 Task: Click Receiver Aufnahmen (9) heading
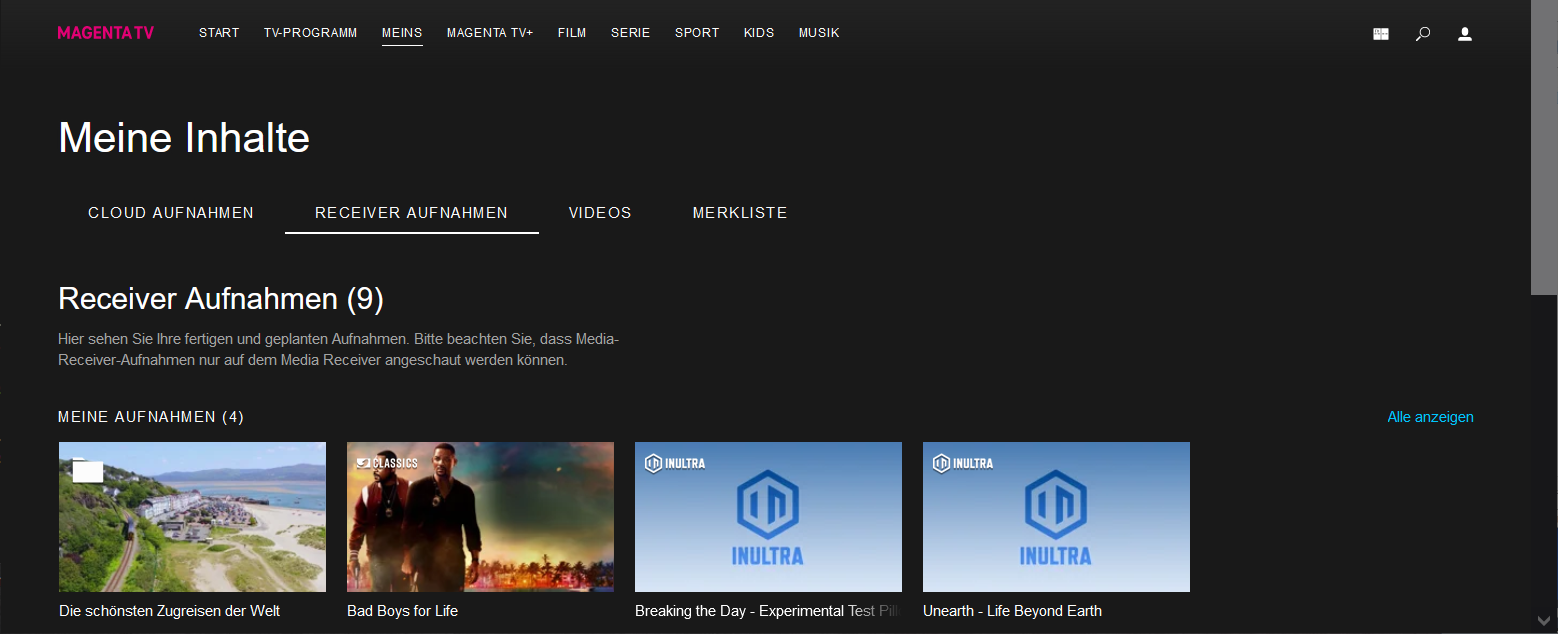(221, 298)
